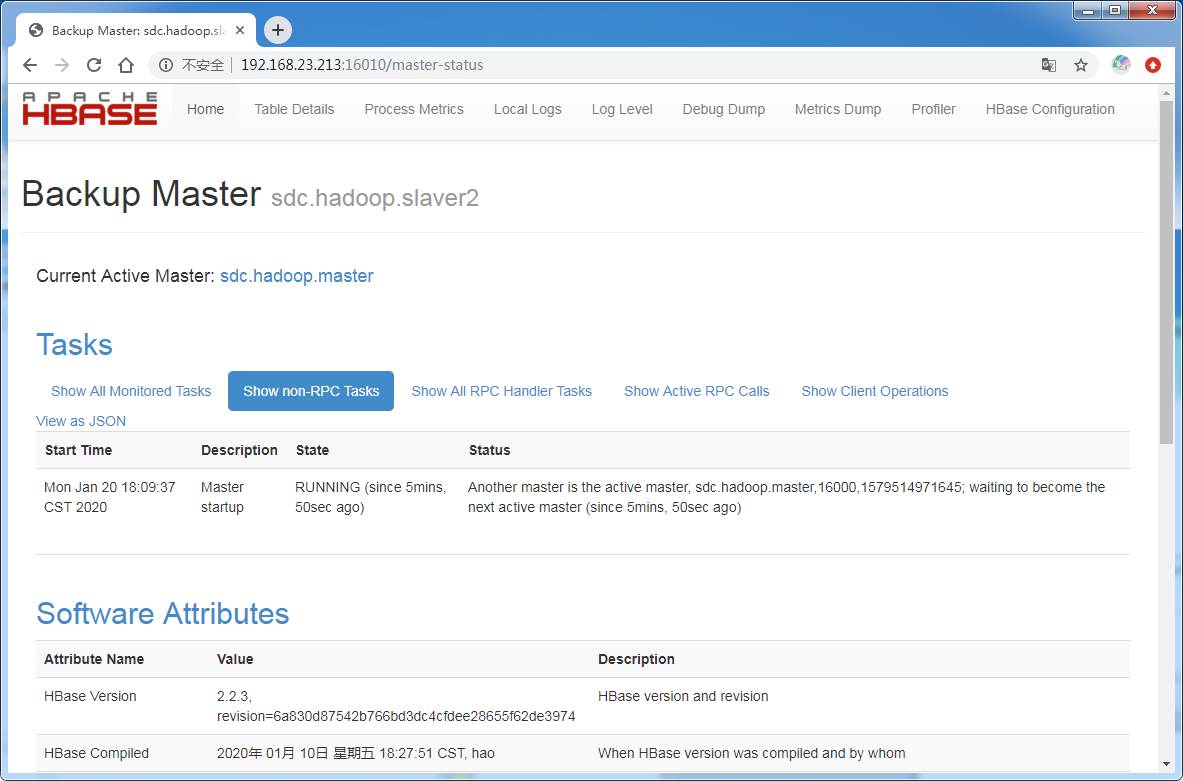Select the Attribute Name column header
Image resolution: width=1183 pixels, height=781 pixels.
94,660
